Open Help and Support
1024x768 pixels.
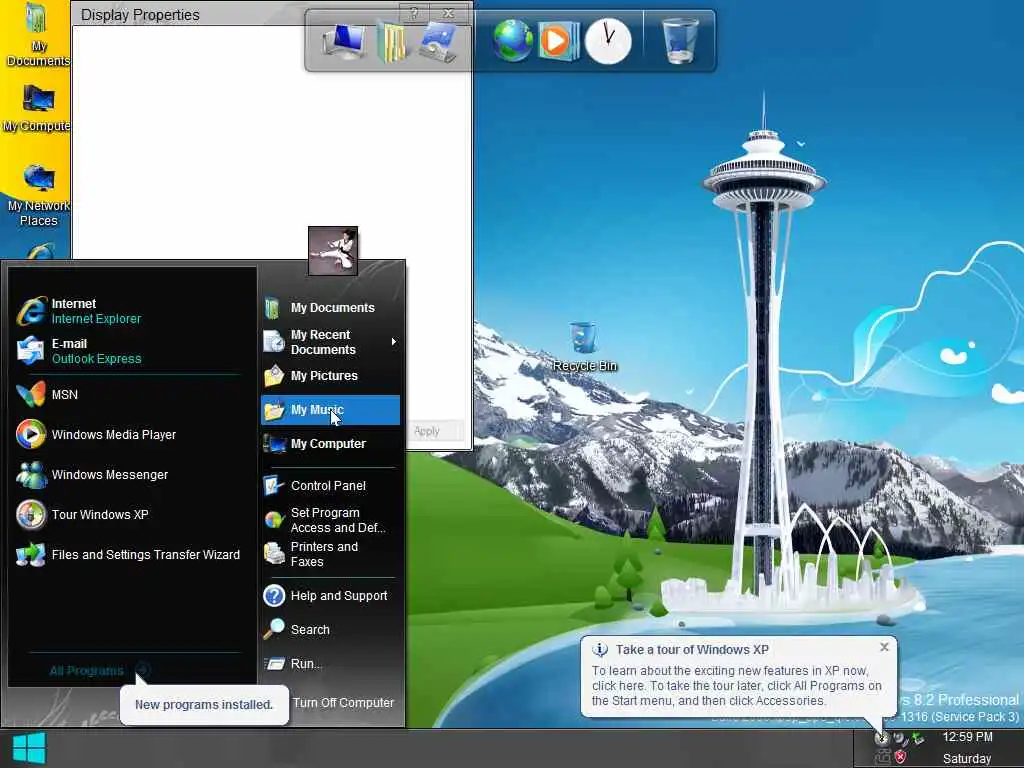click(x=330, y=596)
